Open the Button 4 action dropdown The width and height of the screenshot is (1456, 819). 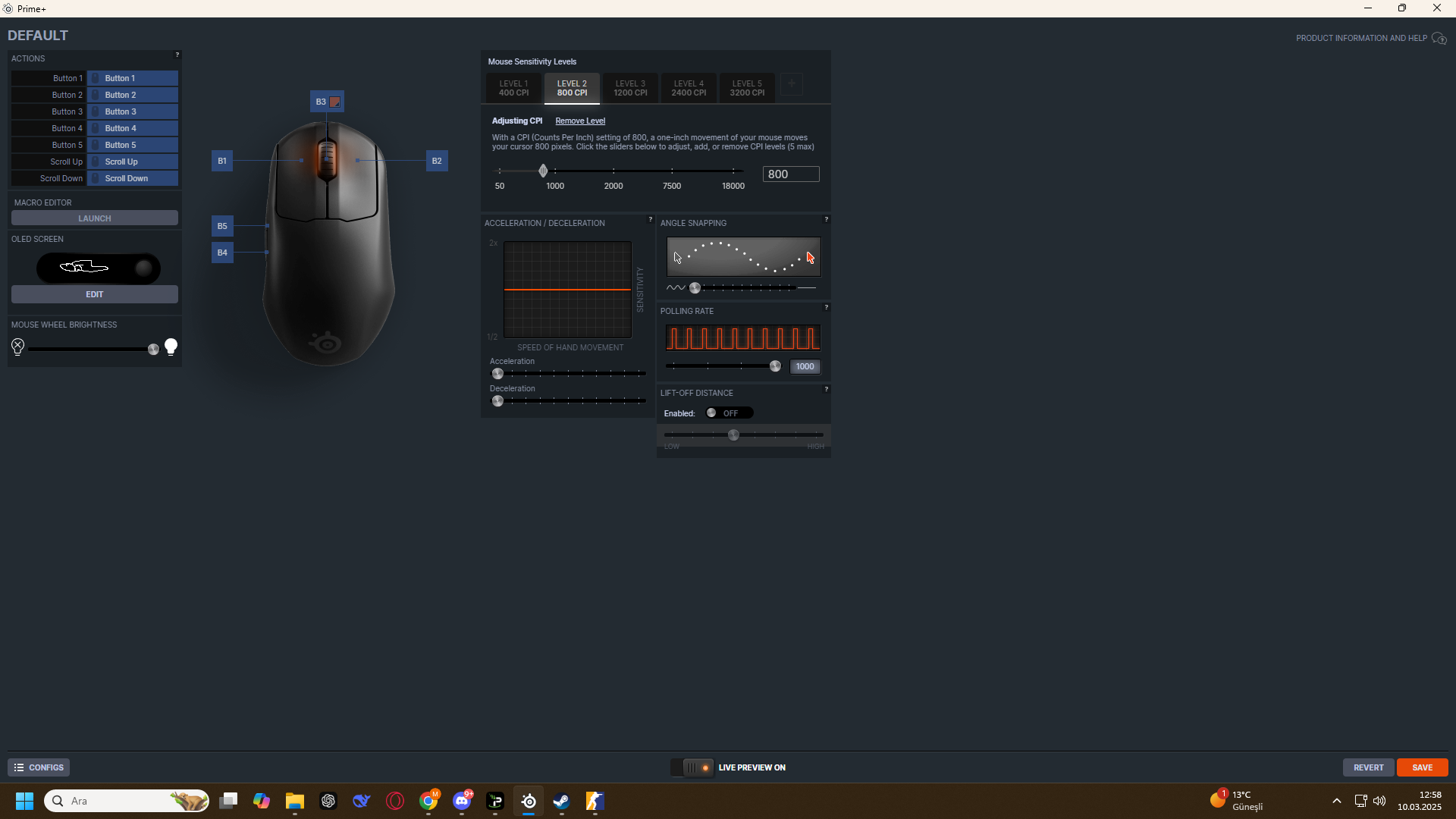click(x=133, y=128)
